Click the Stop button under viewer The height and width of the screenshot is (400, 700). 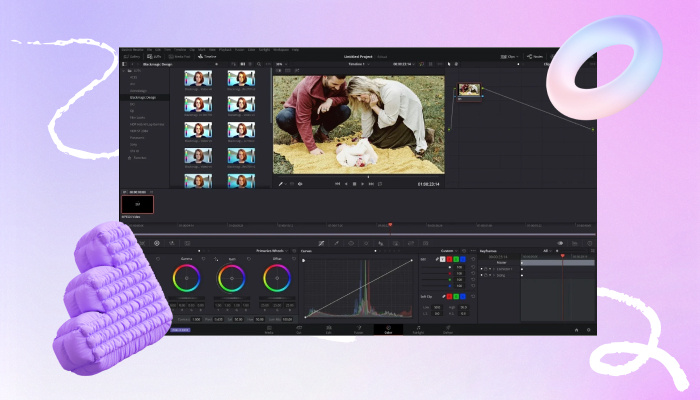coord(354,183)
